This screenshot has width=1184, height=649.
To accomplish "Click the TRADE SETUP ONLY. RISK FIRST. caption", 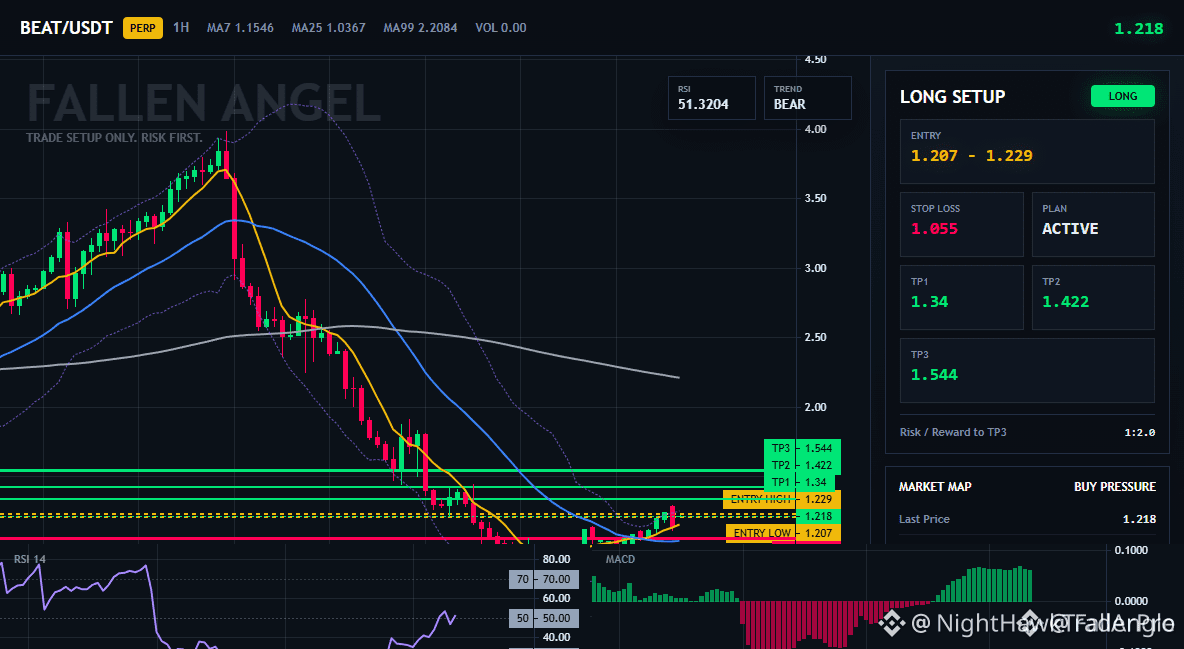I will 114,138.
